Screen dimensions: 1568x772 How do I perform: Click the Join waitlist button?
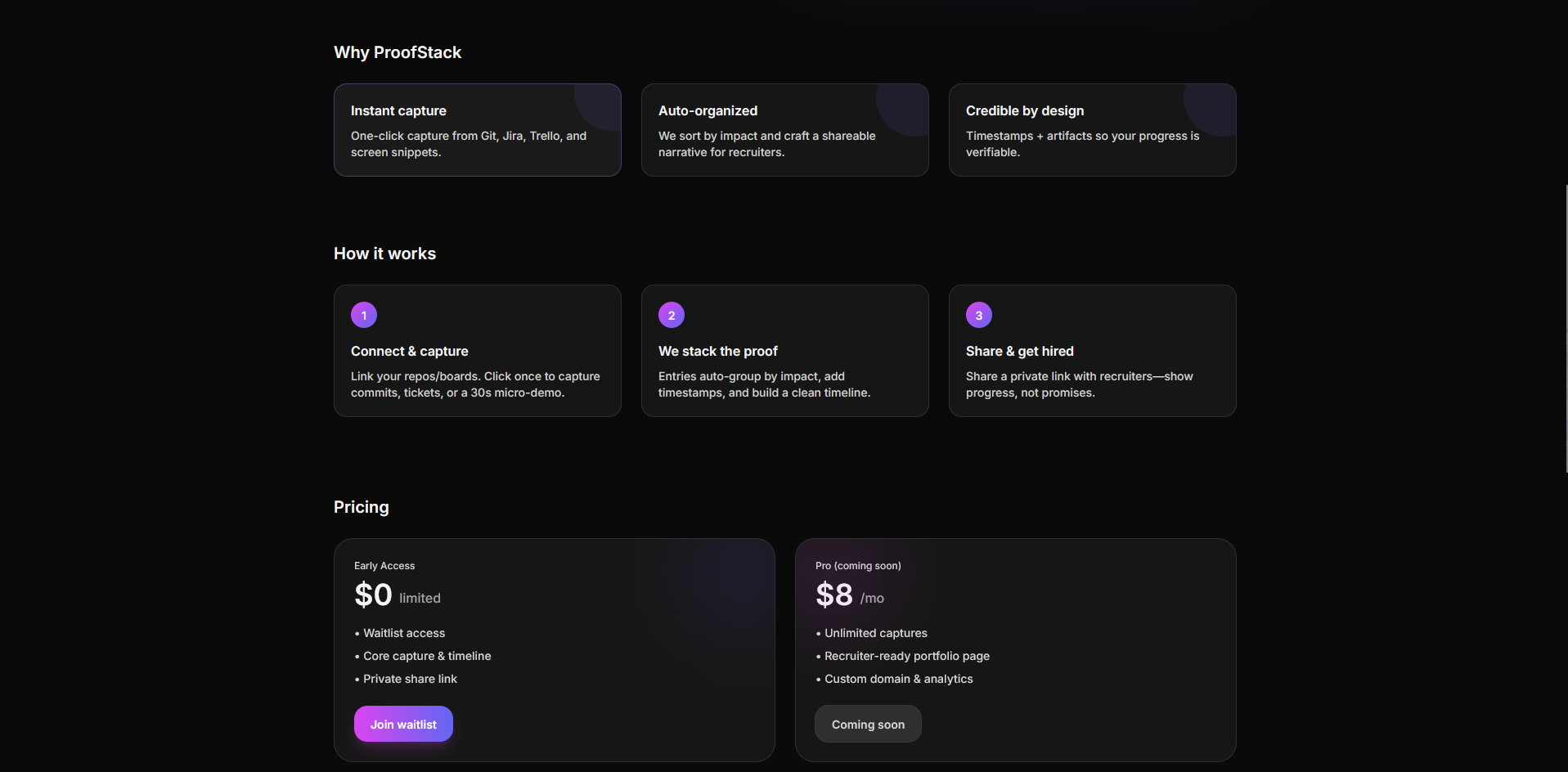pos(402,724)
